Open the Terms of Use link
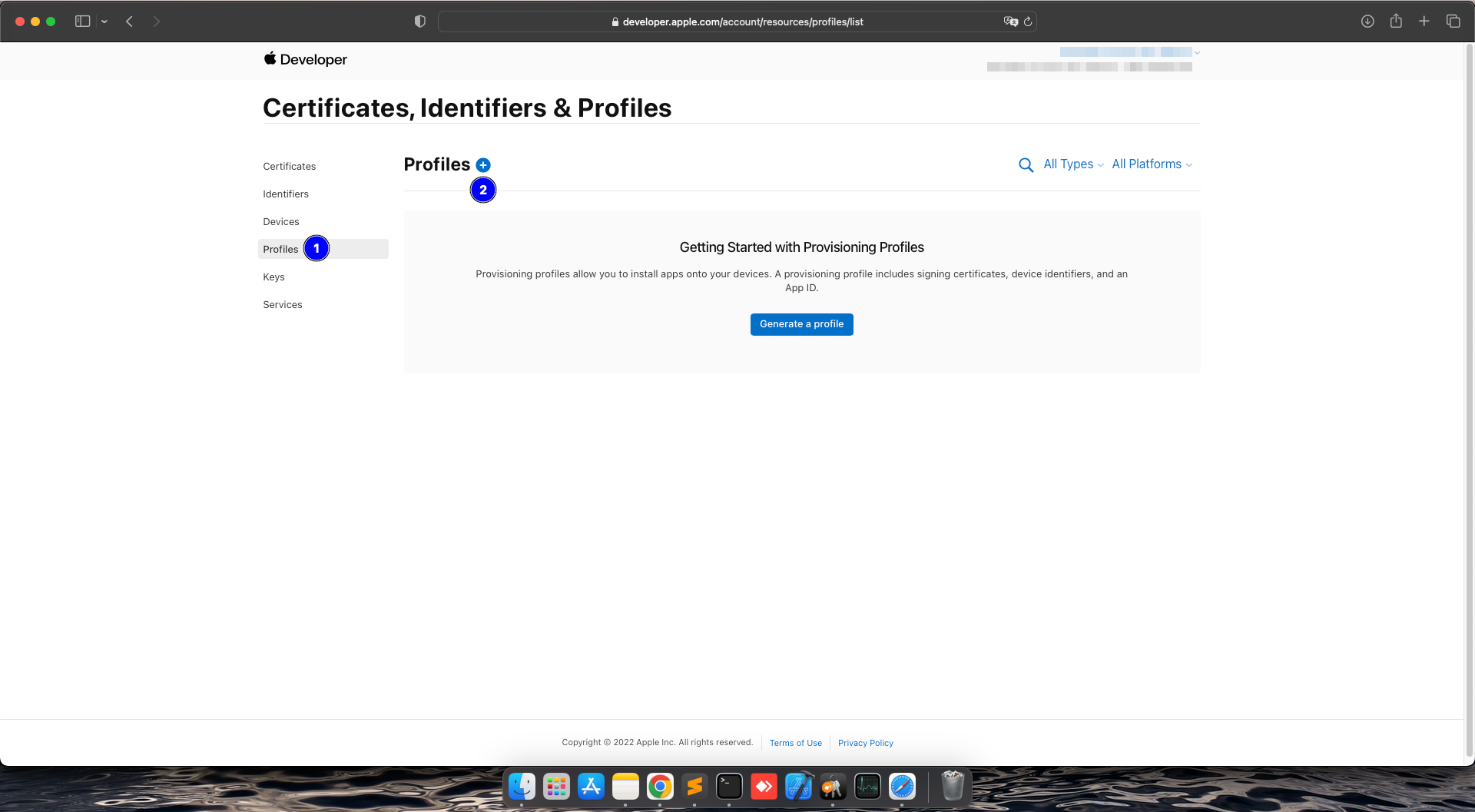Viewport: 1475px width, 812px height. [x=796, y=743]
